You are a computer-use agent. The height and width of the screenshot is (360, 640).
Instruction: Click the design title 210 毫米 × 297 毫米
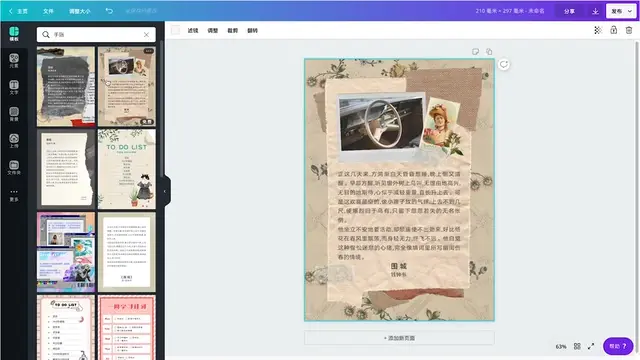(510, 11)
